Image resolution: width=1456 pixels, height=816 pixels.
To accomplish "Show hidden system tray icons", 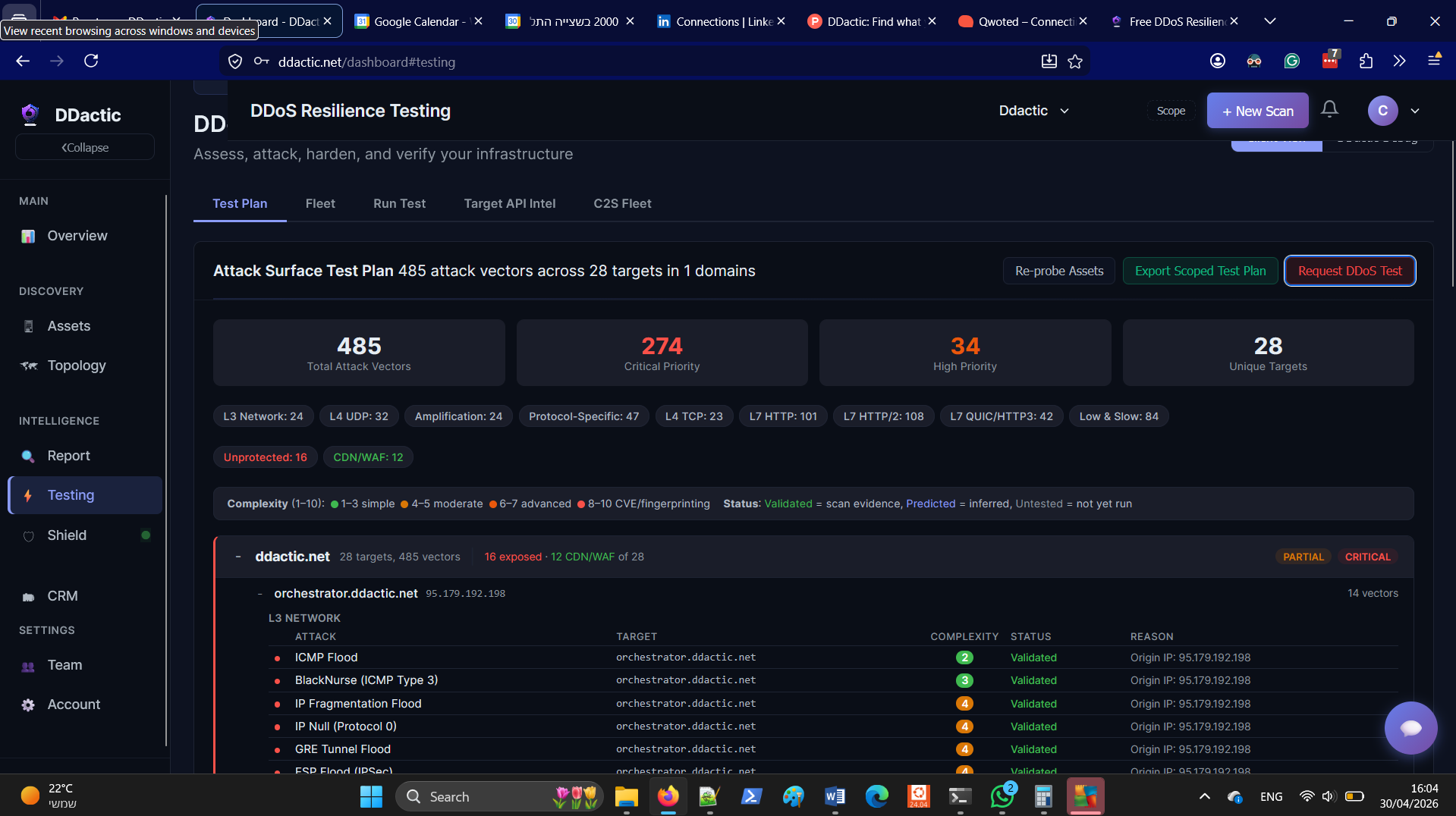I will click(x=1204, y=796).
